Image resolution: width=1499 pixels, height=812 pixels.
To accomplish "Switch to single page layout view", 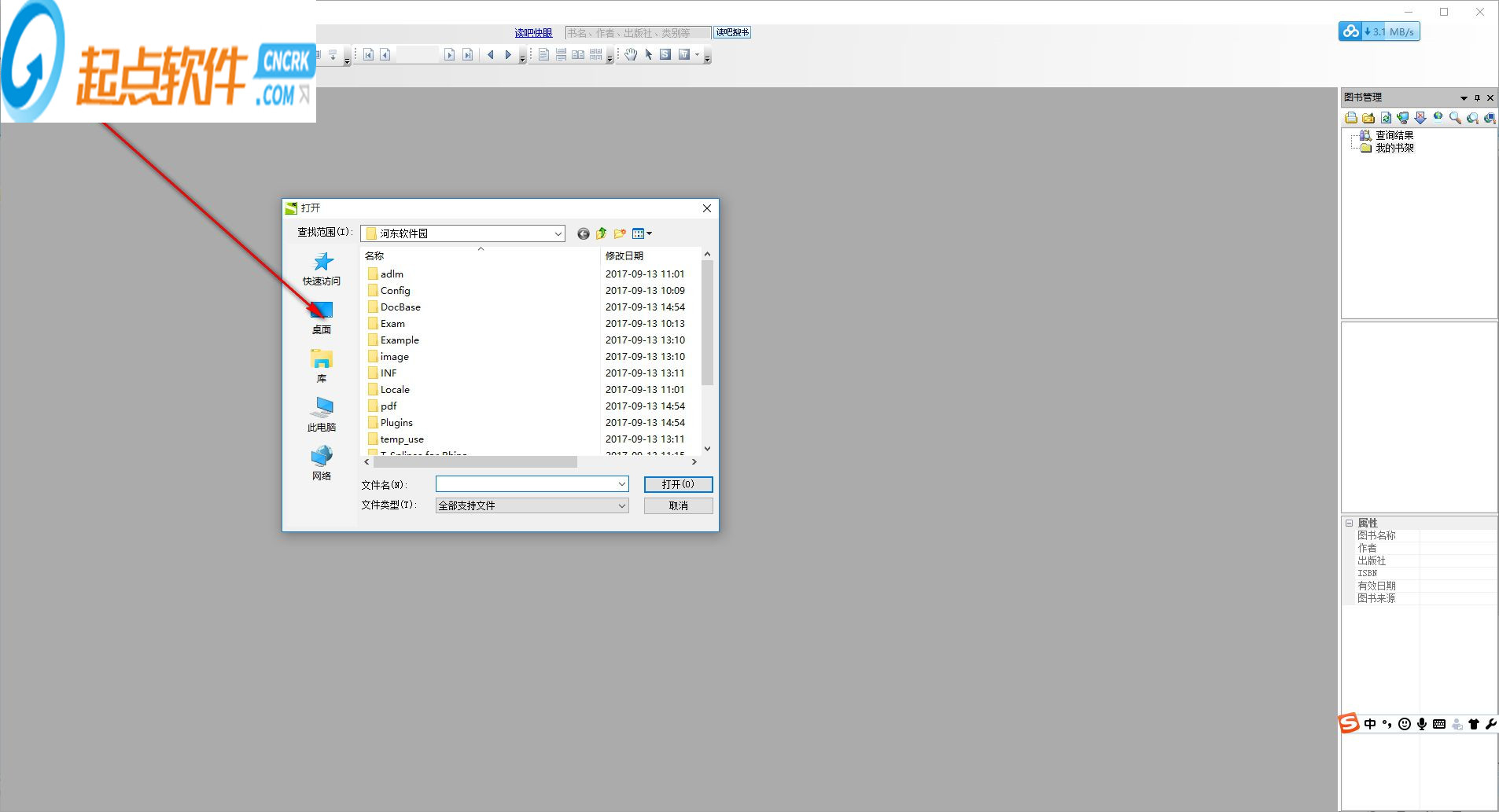I will coord(543,54).
